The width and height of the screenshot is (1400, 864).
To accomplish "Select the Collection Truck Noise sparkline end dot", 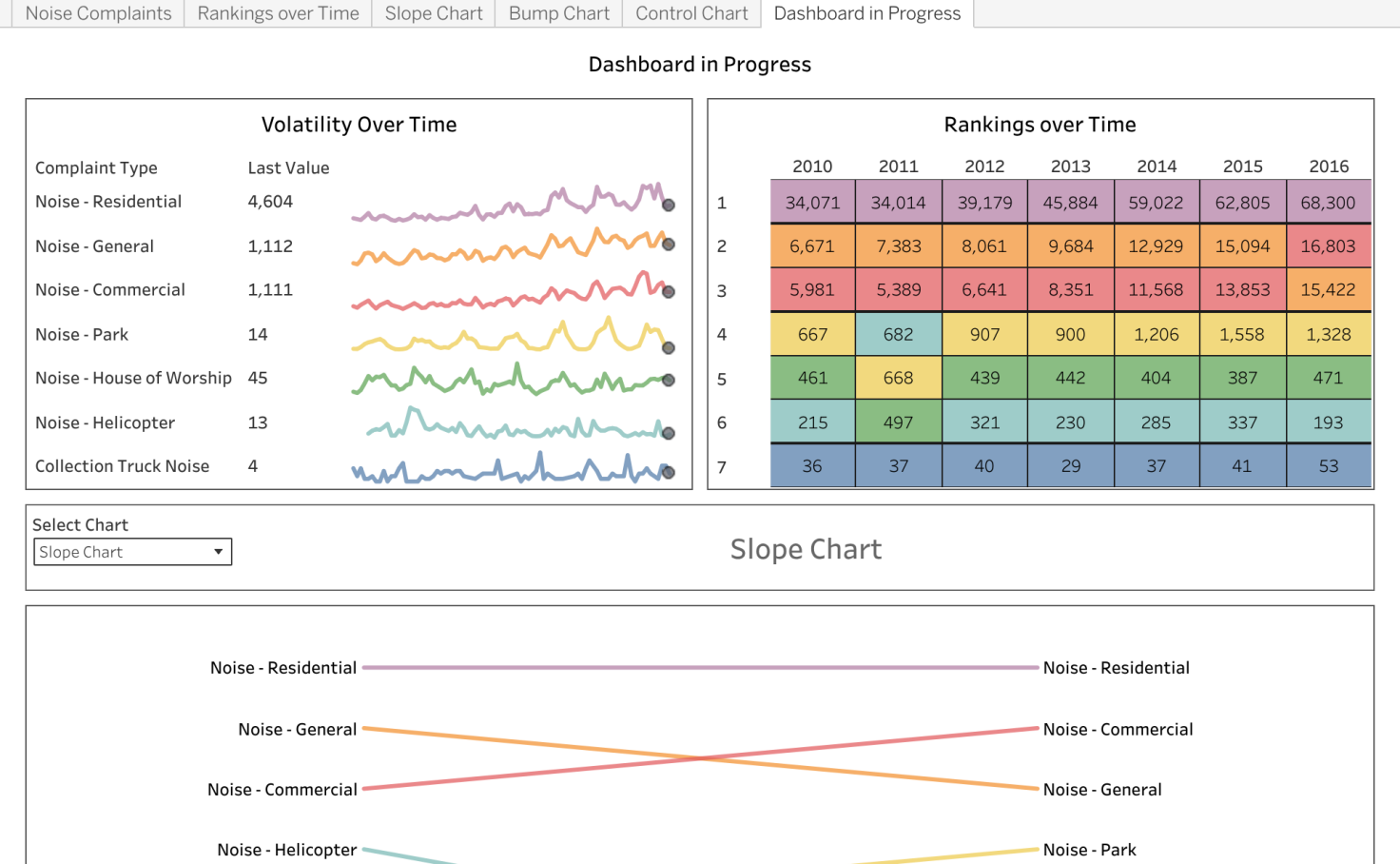I will pyautogui.click(x=669, y=472).
